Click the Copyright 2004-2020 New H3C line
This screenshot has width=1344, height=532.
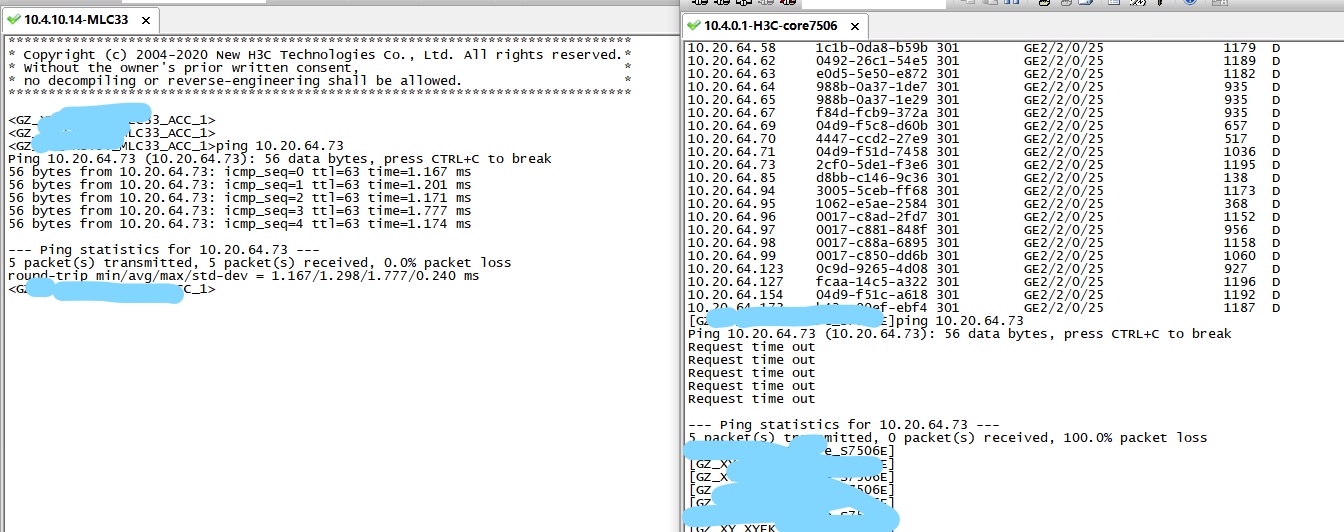coord(320,55)
